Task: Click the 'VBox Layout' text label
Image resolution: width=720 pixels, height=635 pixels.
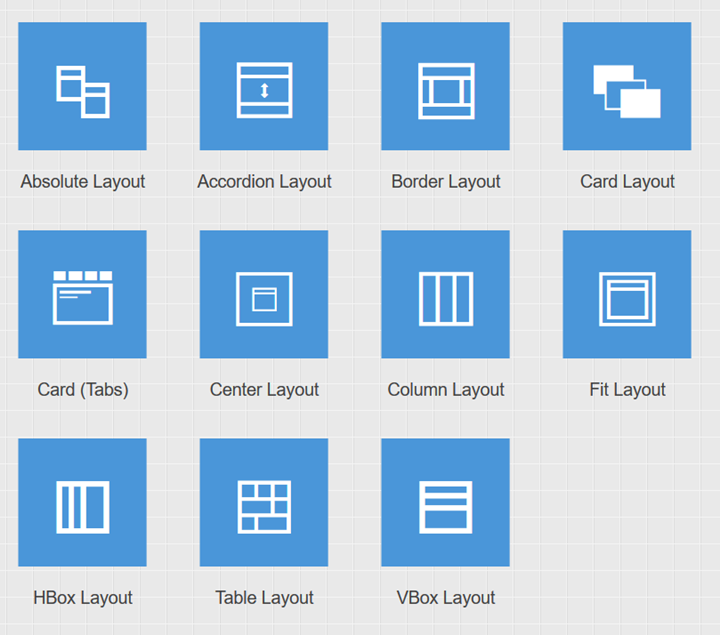Action: (445, 598)
